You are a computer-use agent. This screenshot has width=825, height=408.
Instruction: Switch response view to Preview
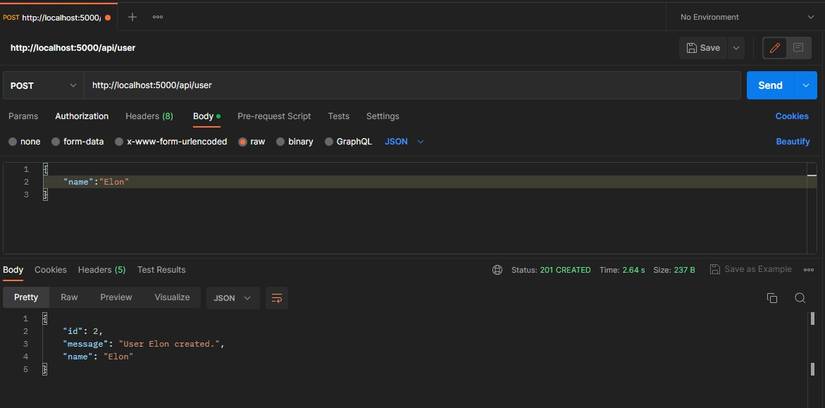116,297
